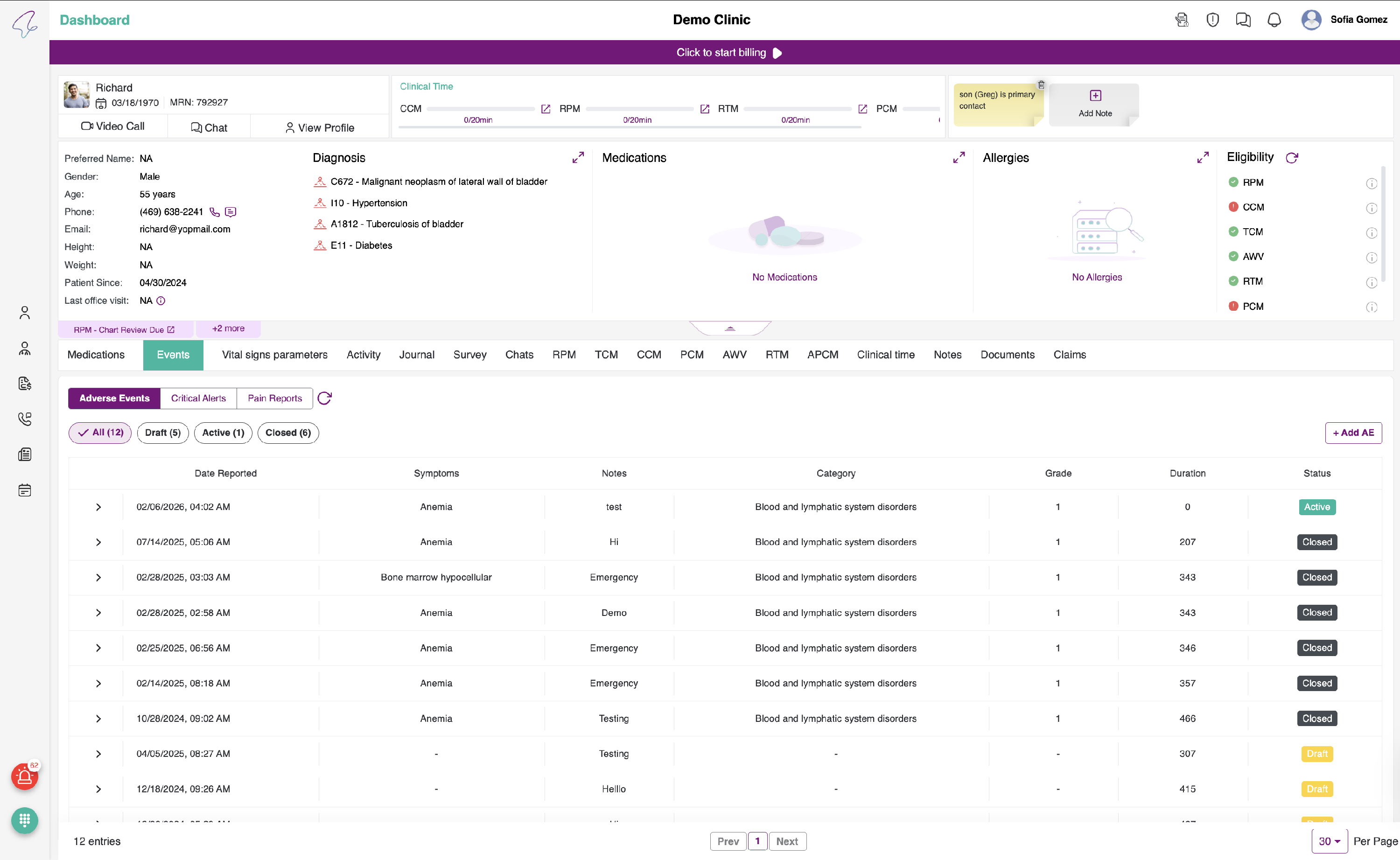The image size is (1400, 860).
Task: Delete the yellow sticky note with trash icon
Action: [x=1041, y=85]
